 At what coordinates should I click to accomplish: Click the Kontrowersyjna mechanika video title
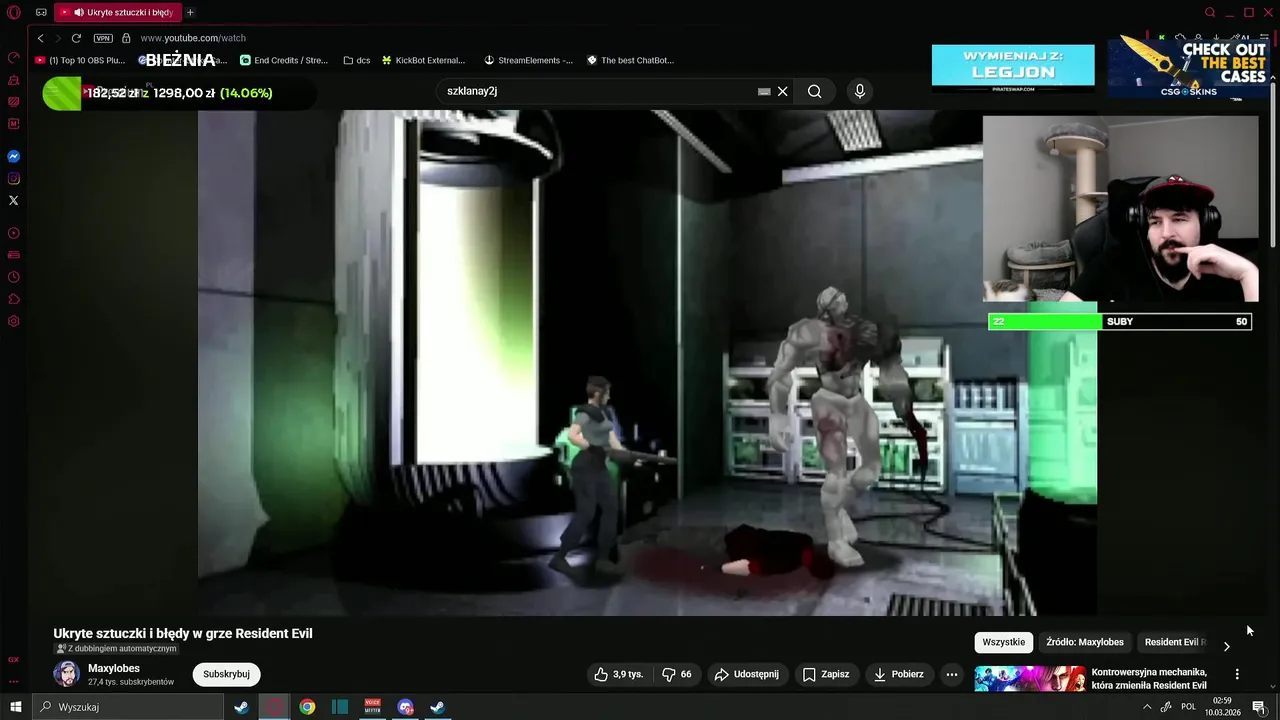click(1149, 679)
